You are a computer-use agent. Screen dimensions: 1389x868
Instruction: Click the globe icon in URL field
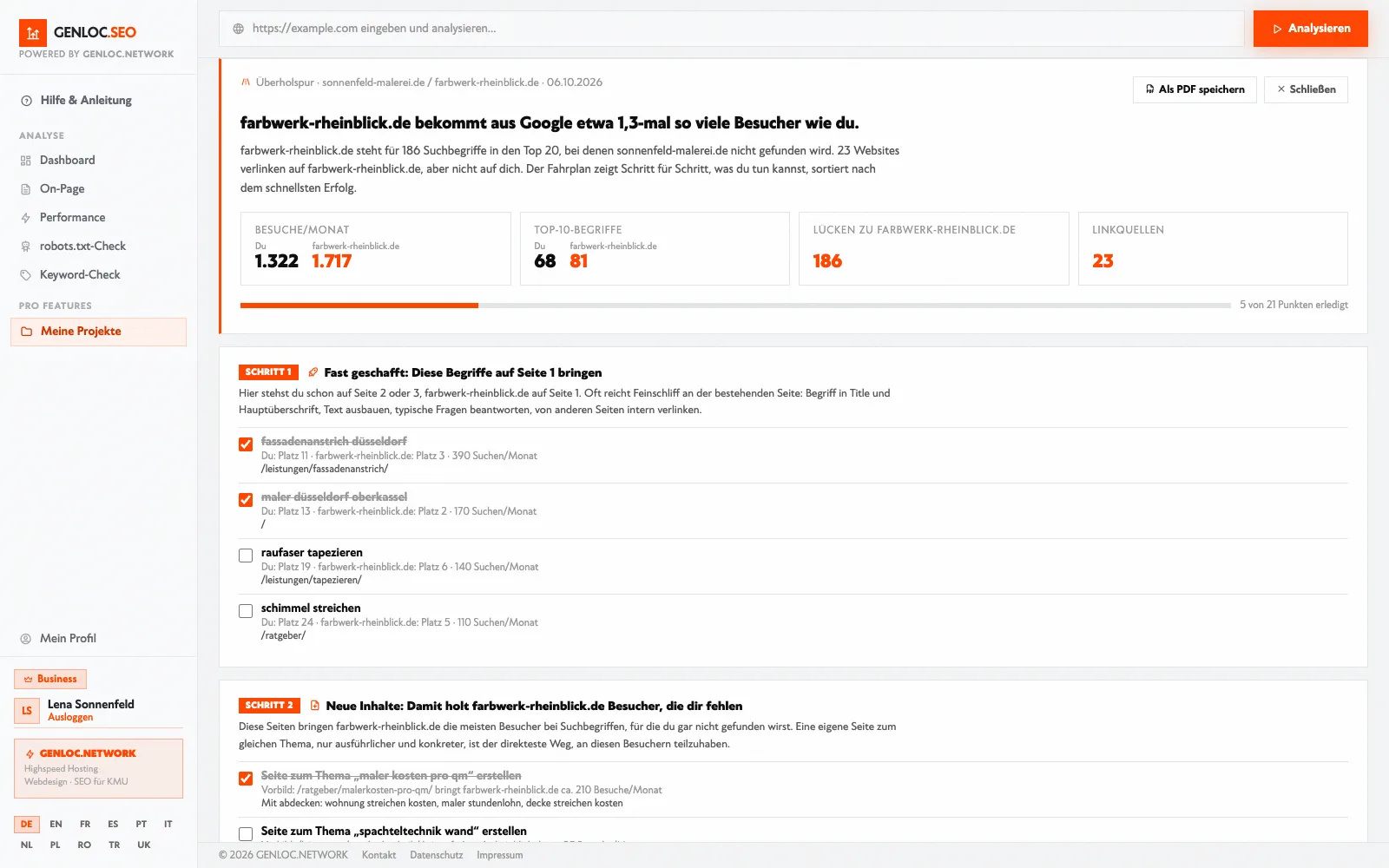point(239,29)
